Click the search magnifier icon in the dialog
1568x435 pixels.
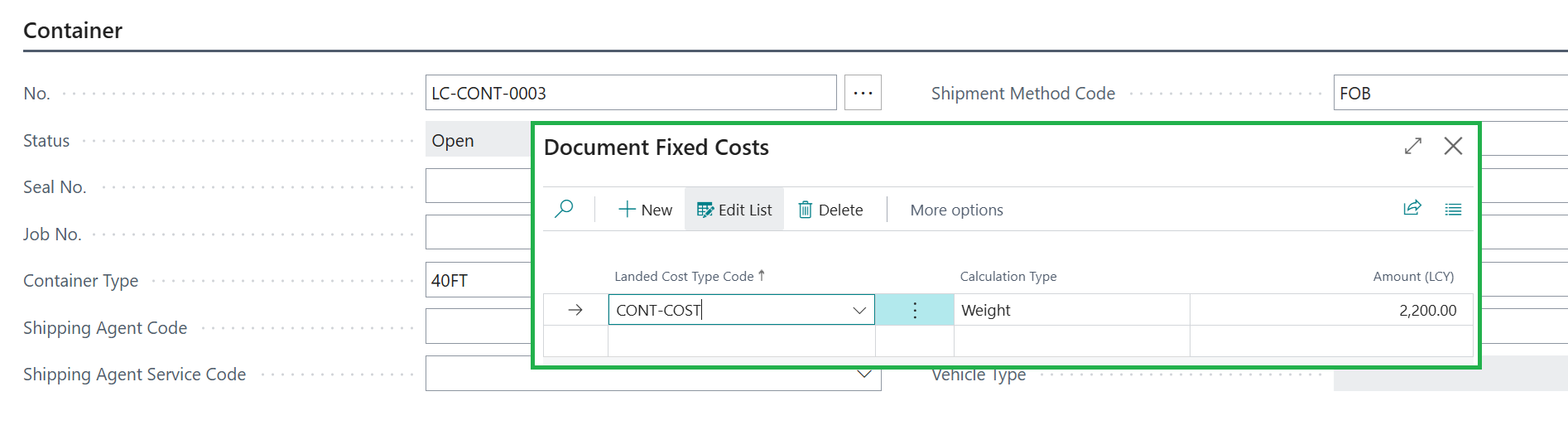pos(564,209)
